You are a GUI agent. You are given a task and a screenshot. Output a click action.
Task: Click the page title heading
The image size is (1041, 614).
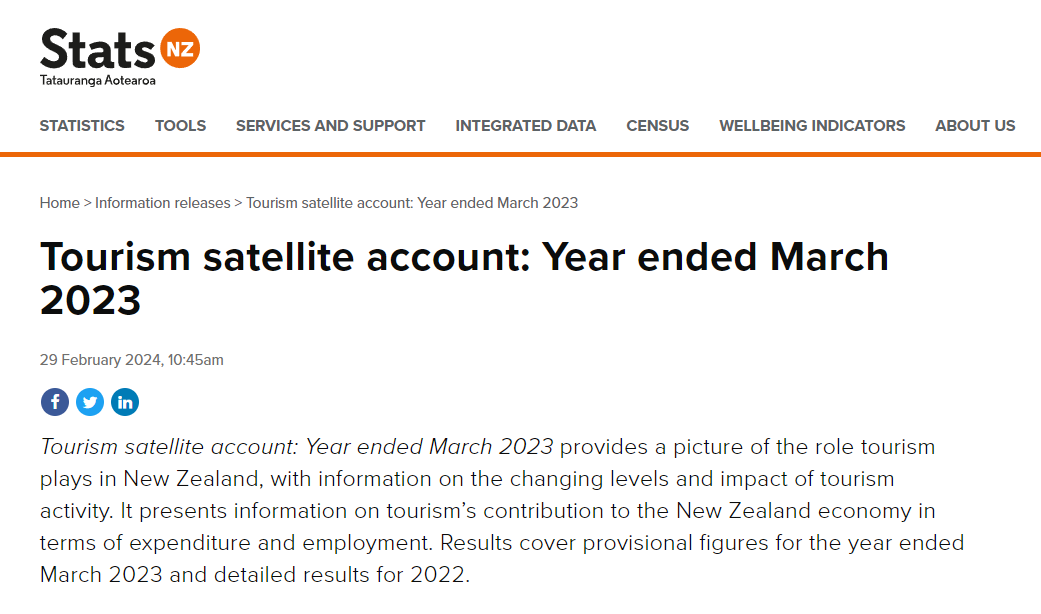point(464,278)
